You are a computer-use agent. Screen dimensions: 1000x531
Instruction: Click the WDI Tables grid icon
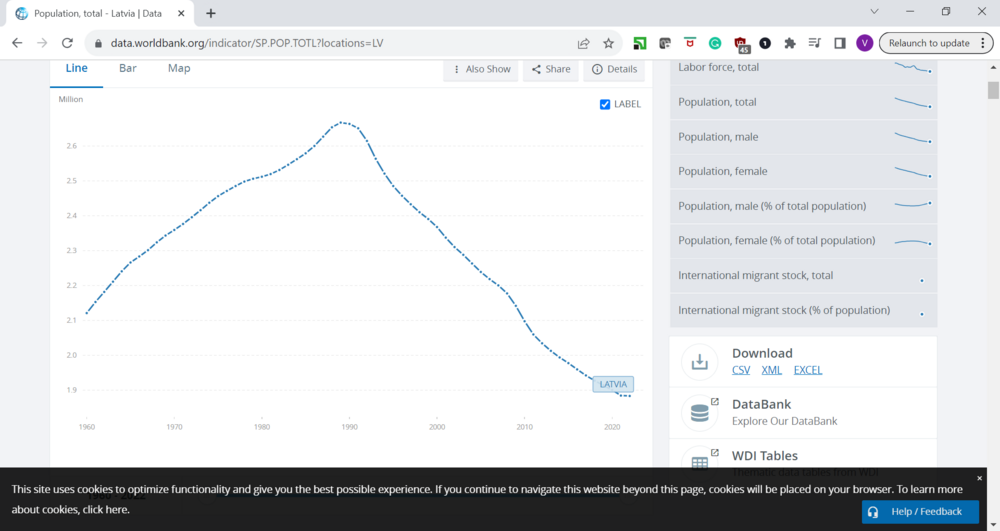click(699, 462)
